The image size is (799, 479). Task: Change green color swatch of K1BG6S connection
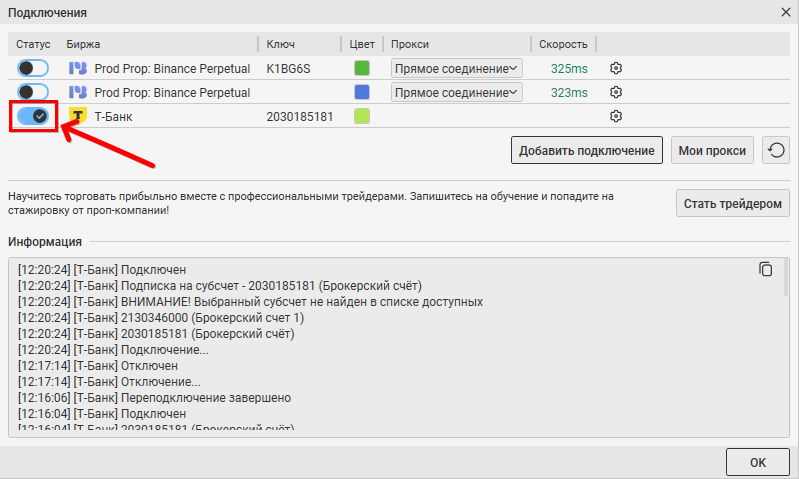coord(362,68)
